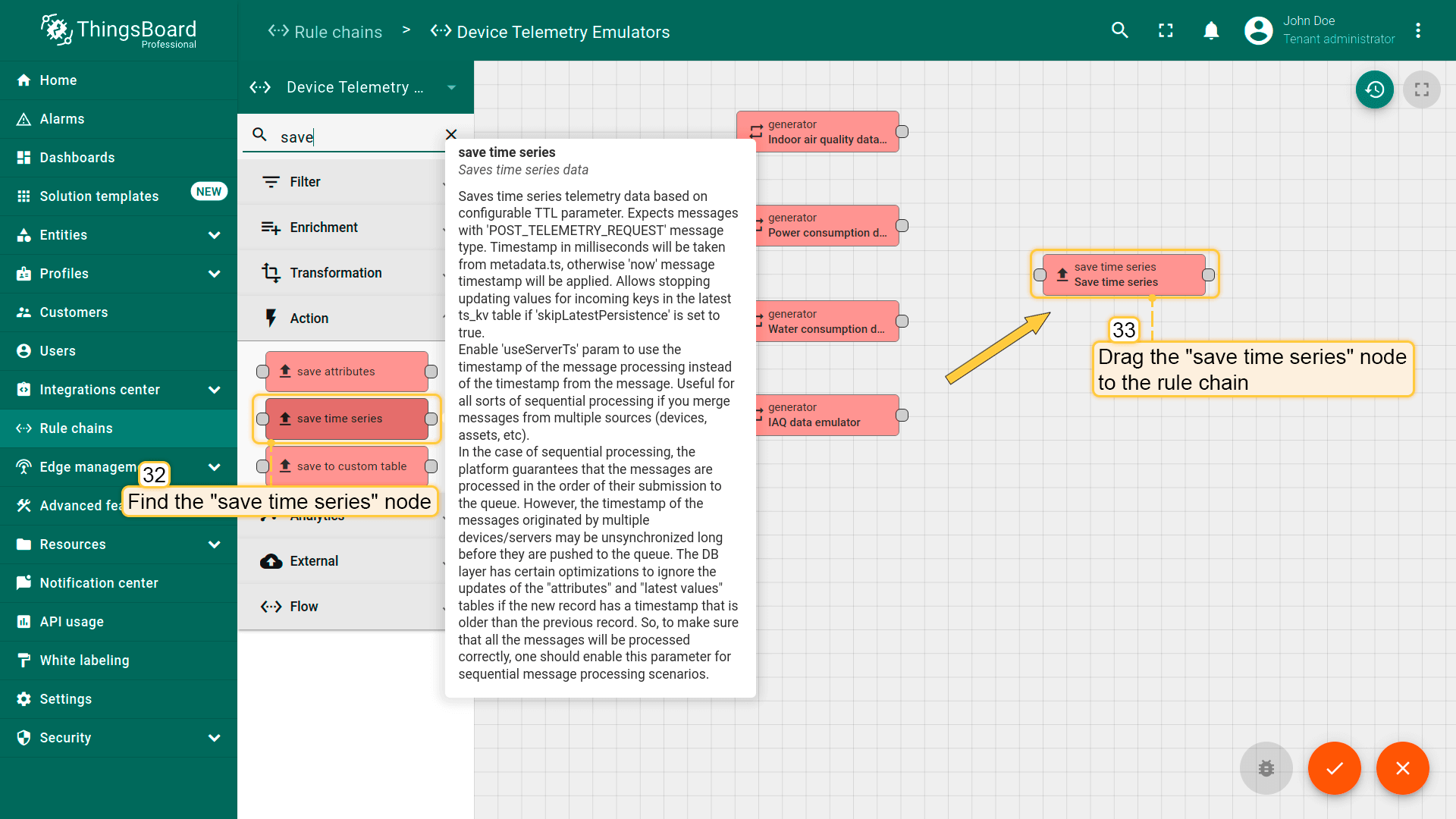Screen dimensions: 1456x819
Task: Click the debug bug icon button
Action: click(1266, 768)
